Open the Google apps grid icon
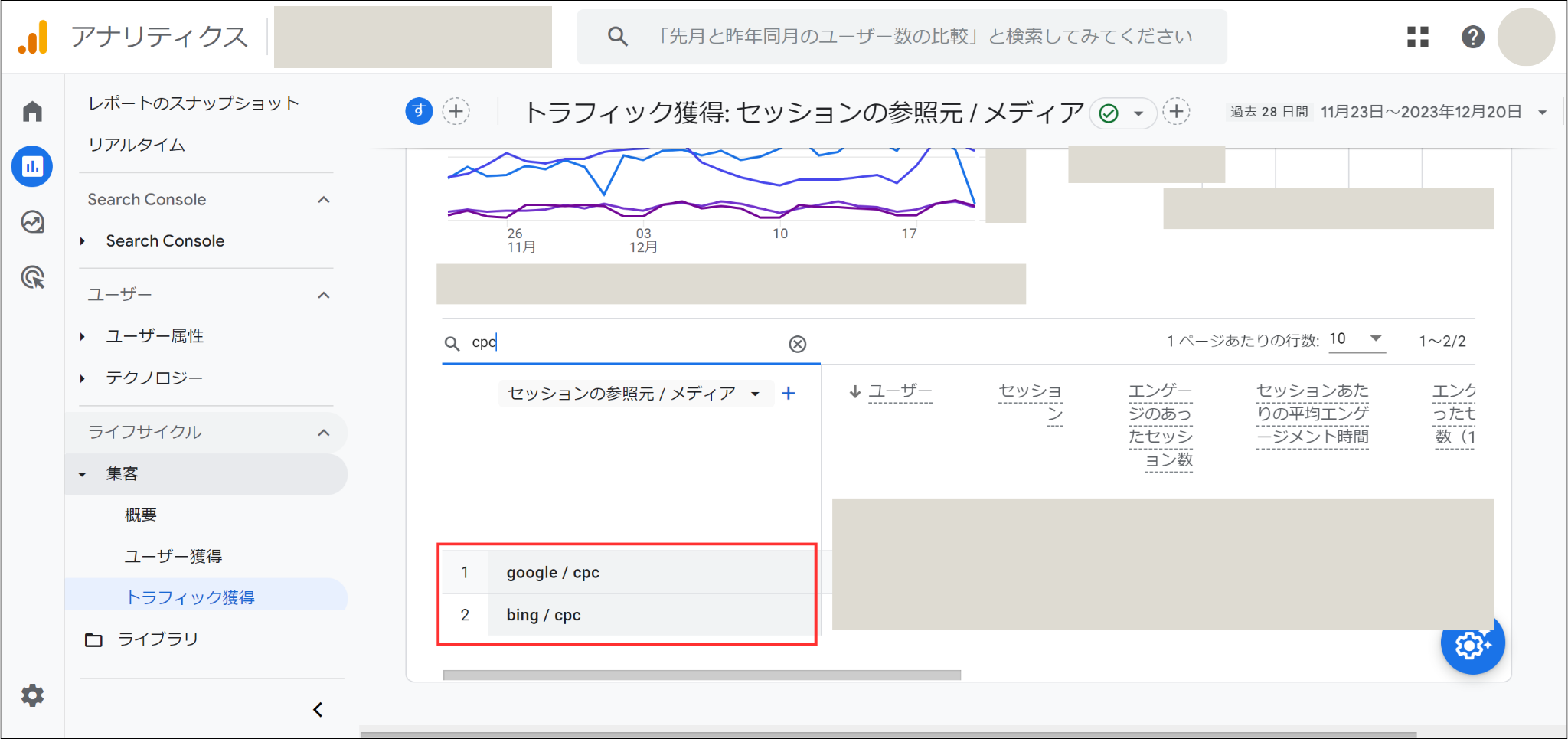The height and width of the screenshot is (739, 1568). [1418, 37]
